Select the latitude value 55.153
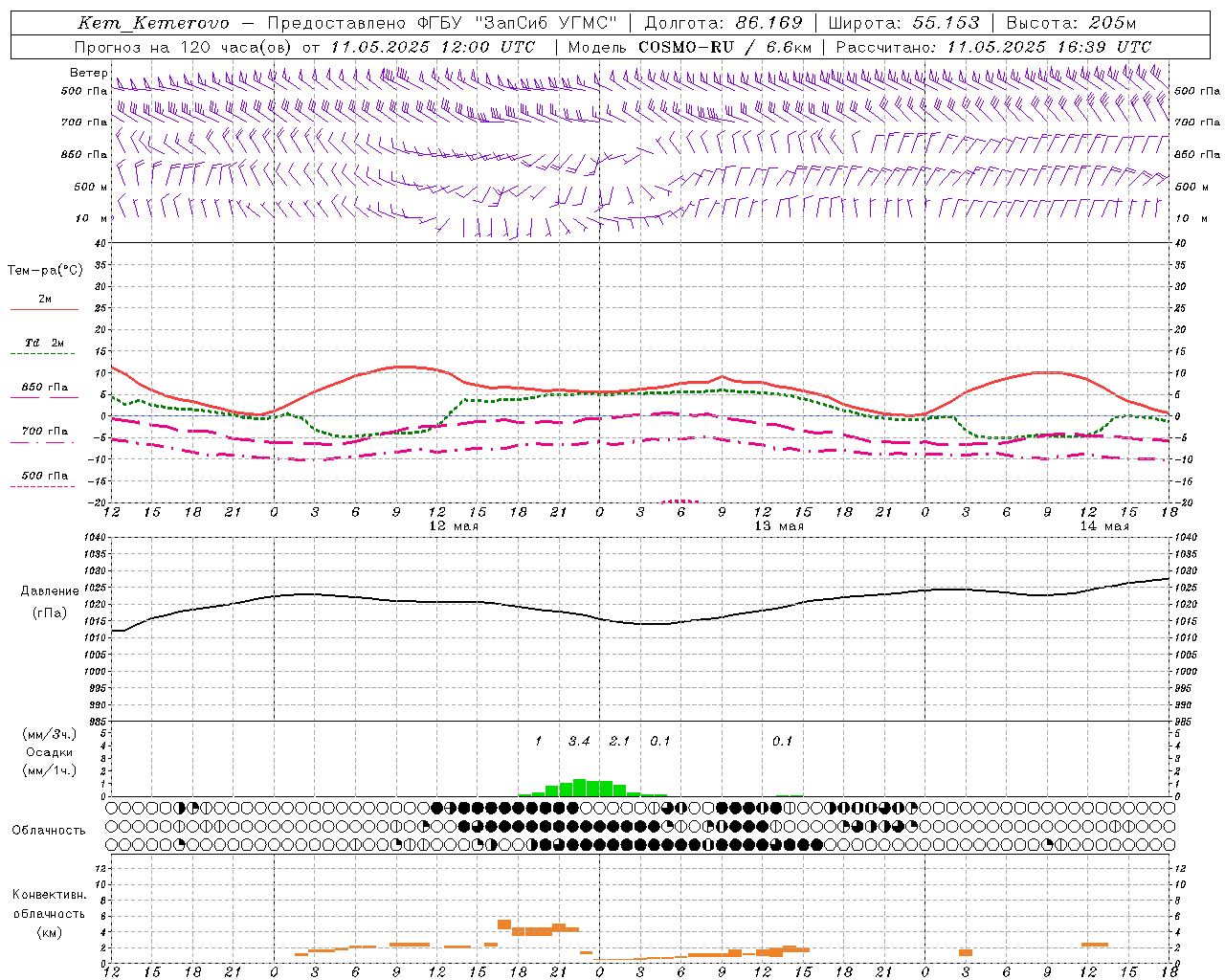The height and width of the screenshot is (980, 1225). [x=946, y=23]
